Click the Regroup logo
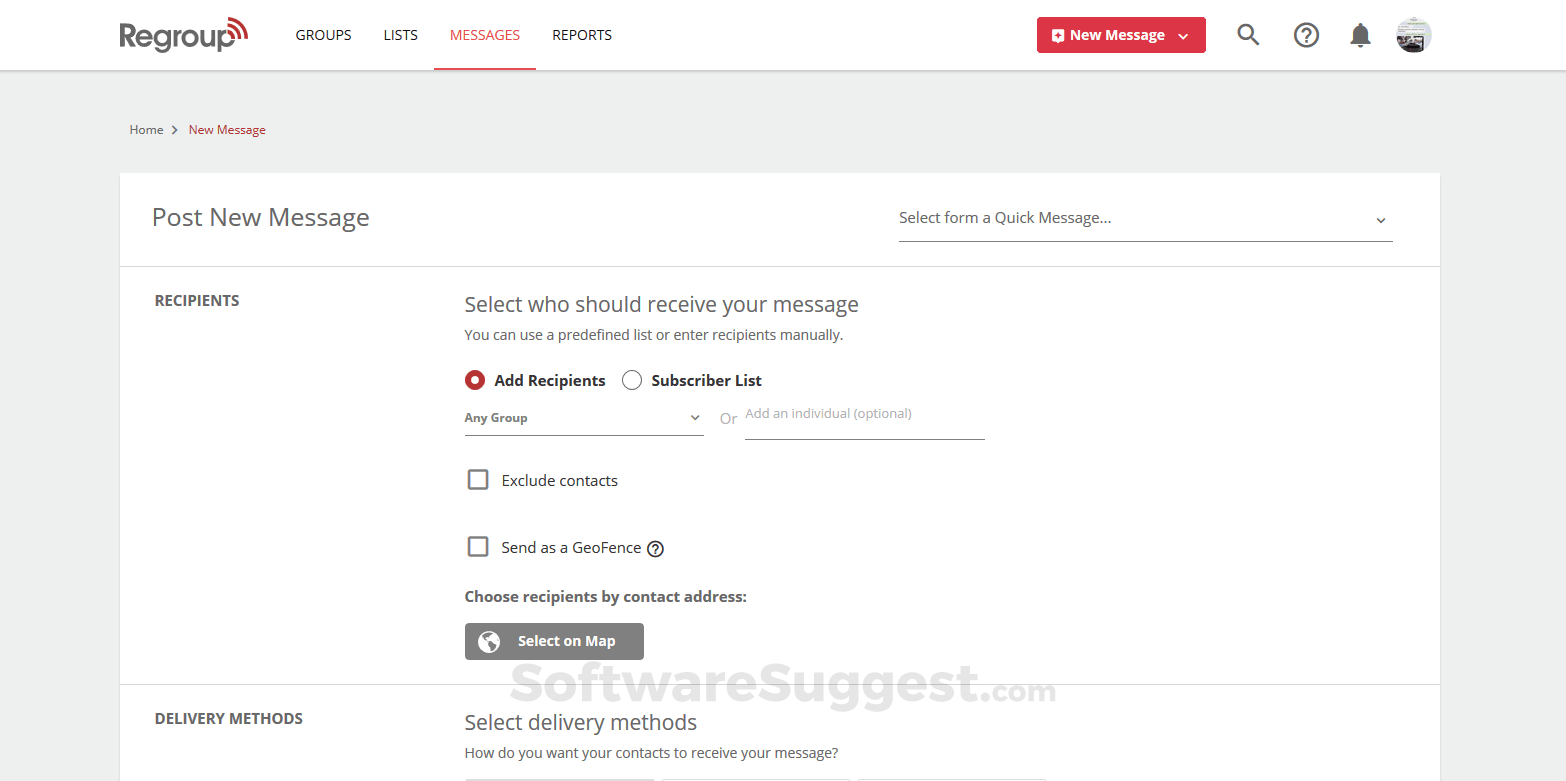Image resolution: width=1566 pixels, height=781 pixels. [x=183, y=35]
